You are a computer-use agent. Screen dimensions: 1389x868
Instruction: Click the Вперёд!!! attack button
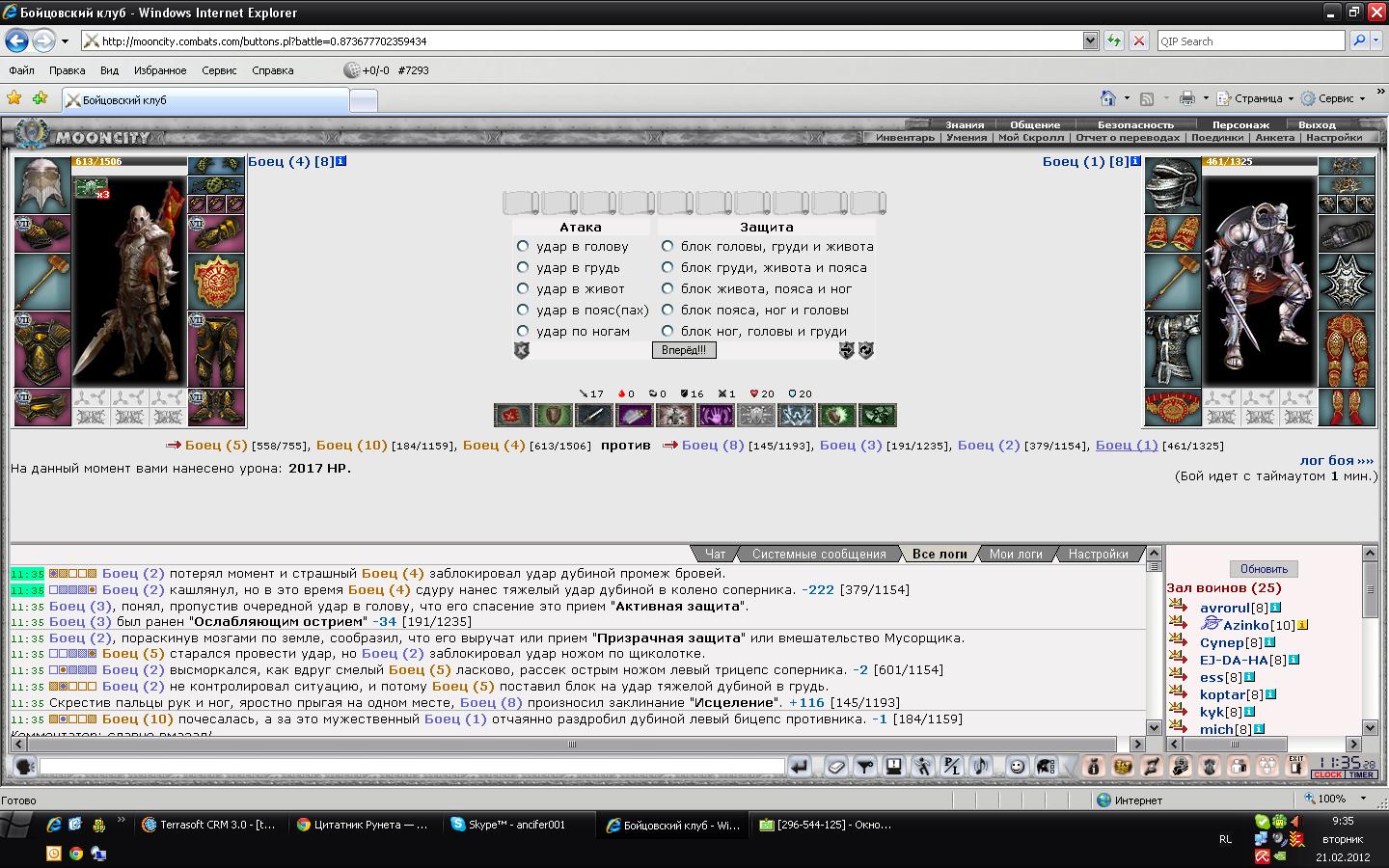[x=683, y=350]
